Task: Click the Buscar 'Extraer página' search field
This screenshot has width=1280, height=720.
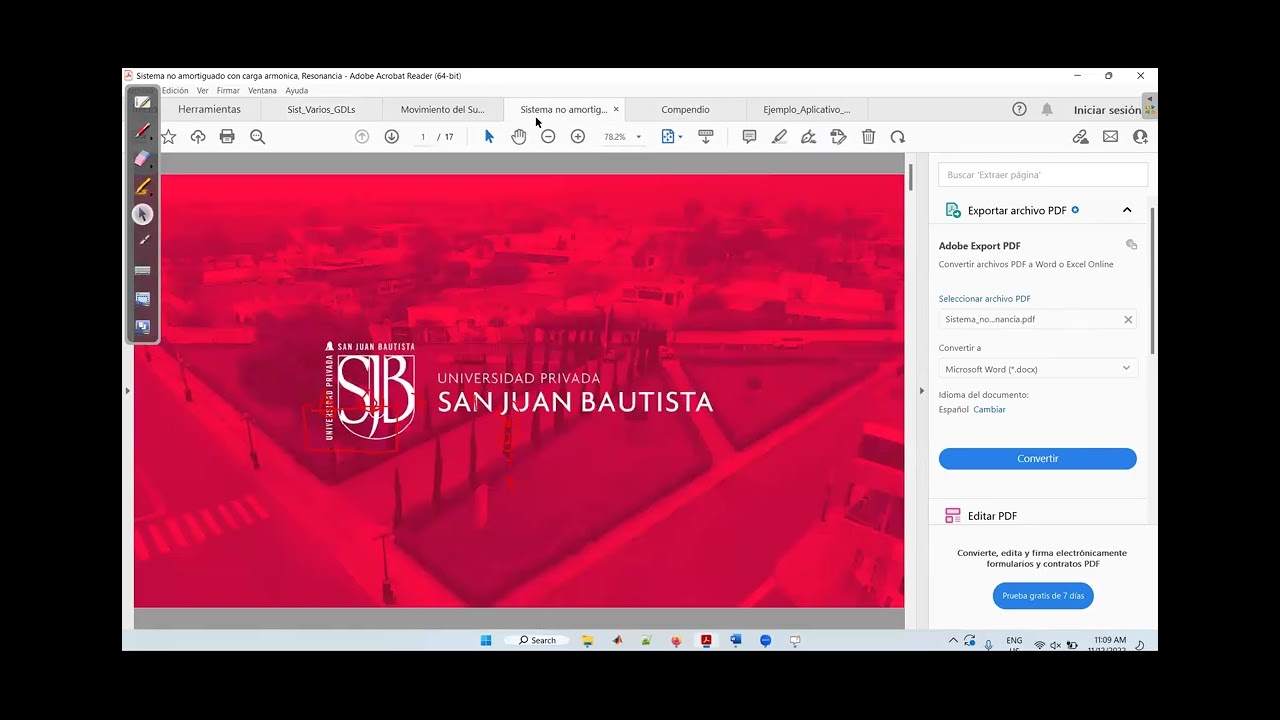Action: coord(1043,175)
